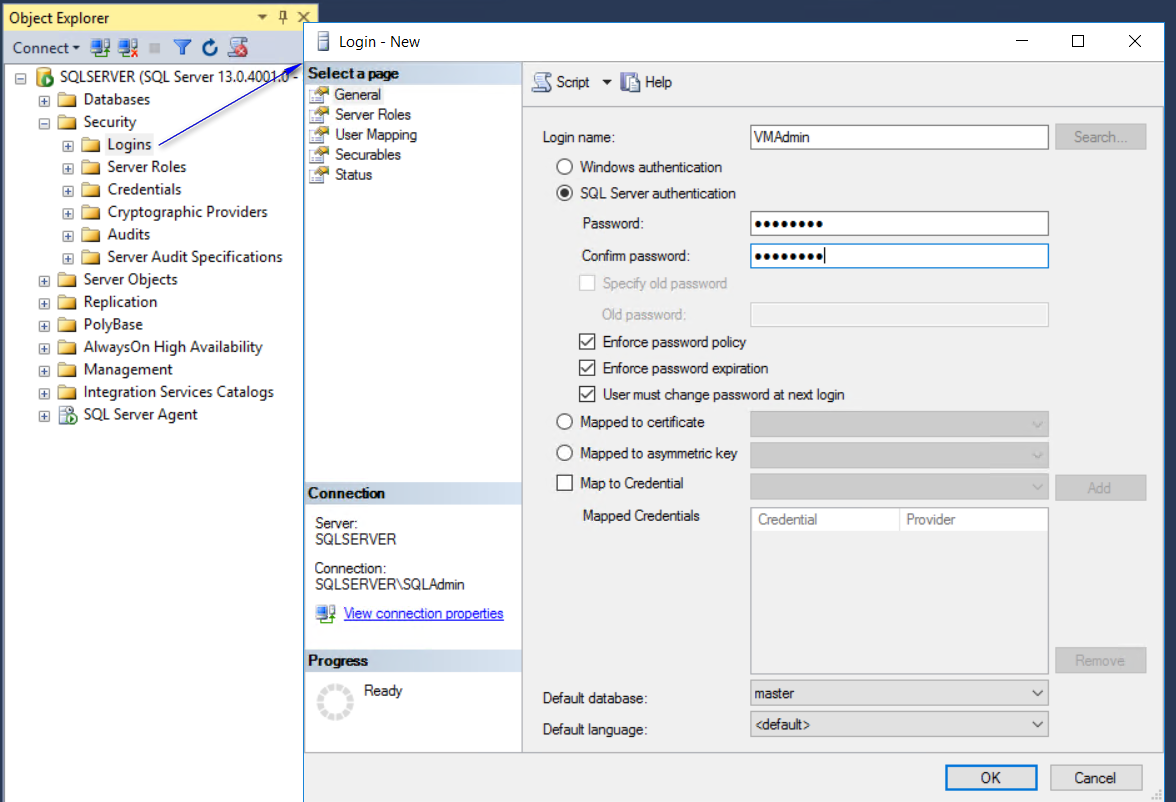Expand the Logins node

click(68, 146)
